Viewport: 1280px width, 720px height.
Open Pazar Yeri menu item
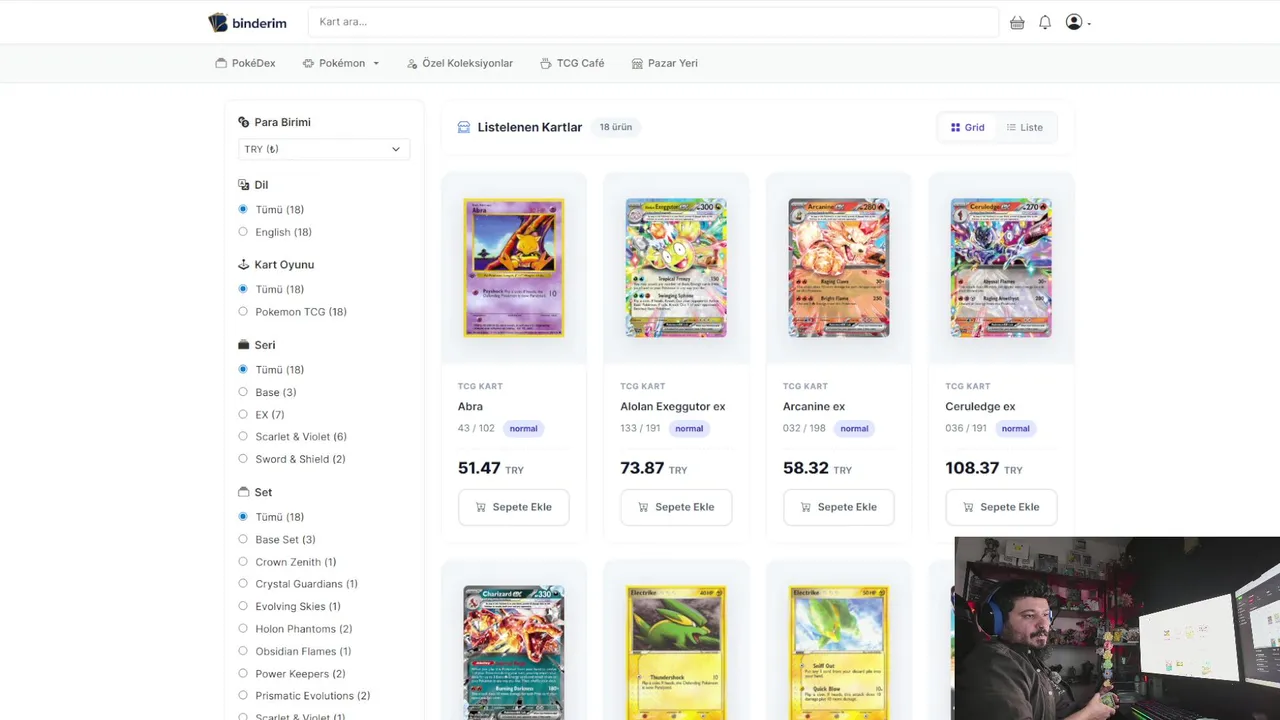pyautogui.click(x=665, y=63)
